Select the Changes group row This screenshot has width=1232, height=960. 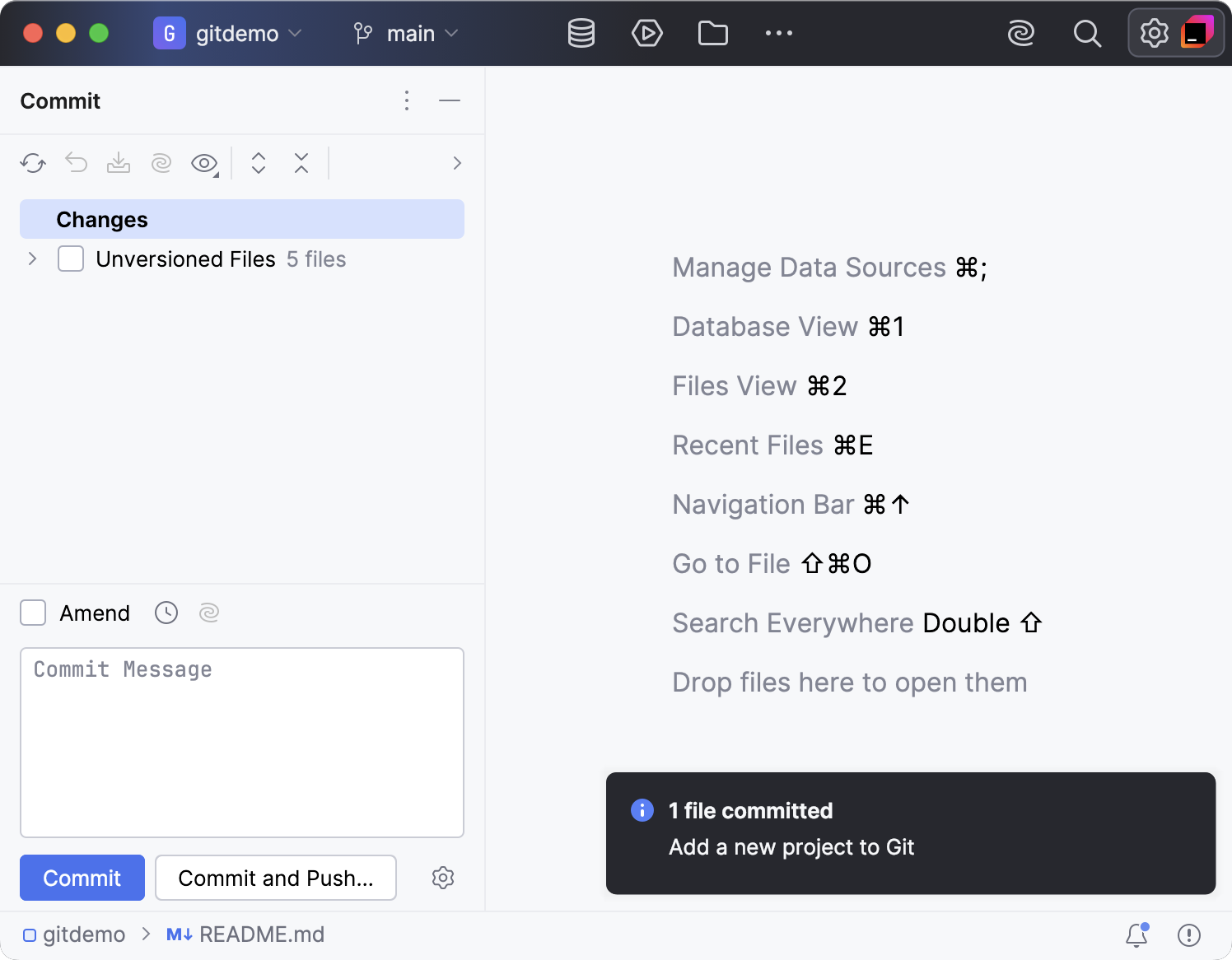[241, 219]
